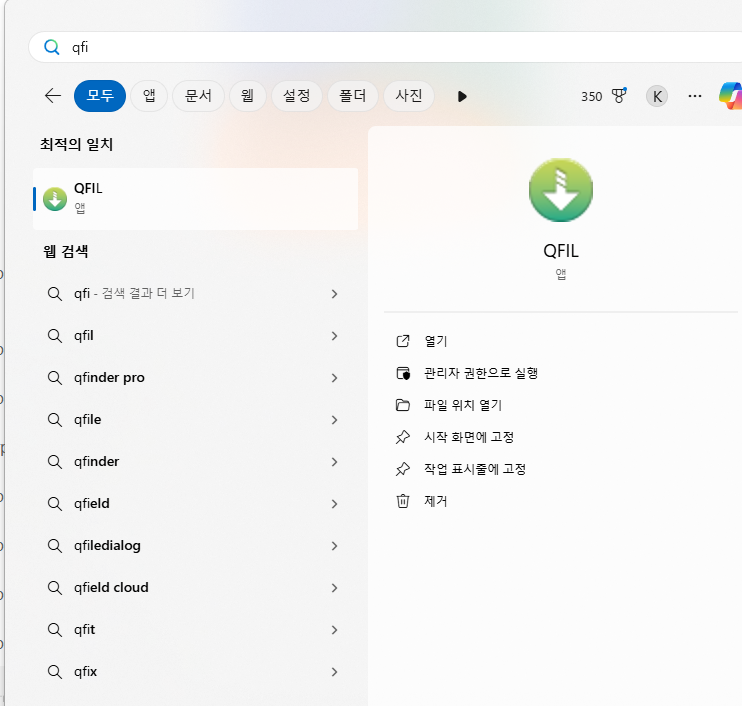Expand the chevron for qfi 검색 결과 더 보기

335,294
